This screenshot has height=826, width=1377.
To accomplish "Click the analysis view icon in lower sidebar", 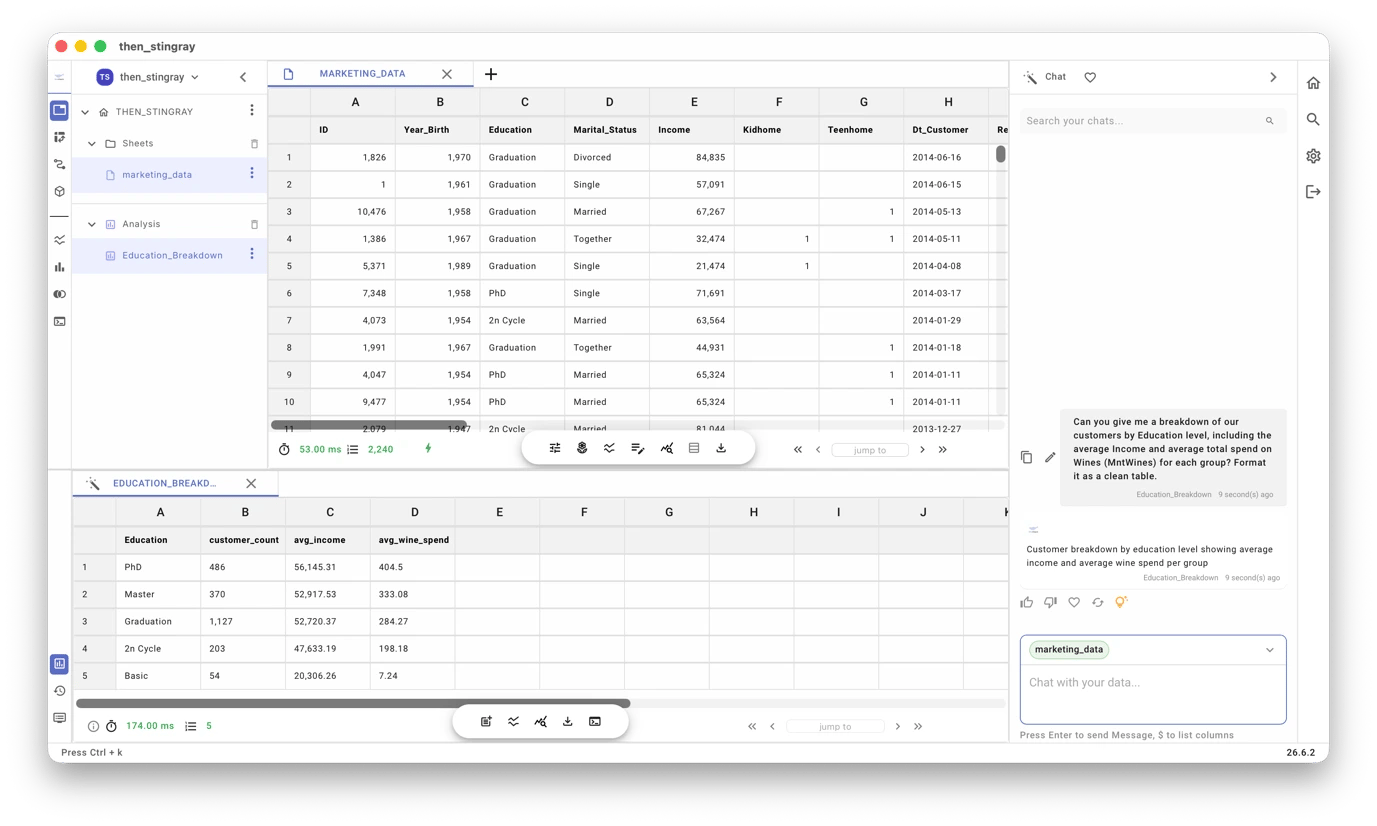I will tap(59, 664).
